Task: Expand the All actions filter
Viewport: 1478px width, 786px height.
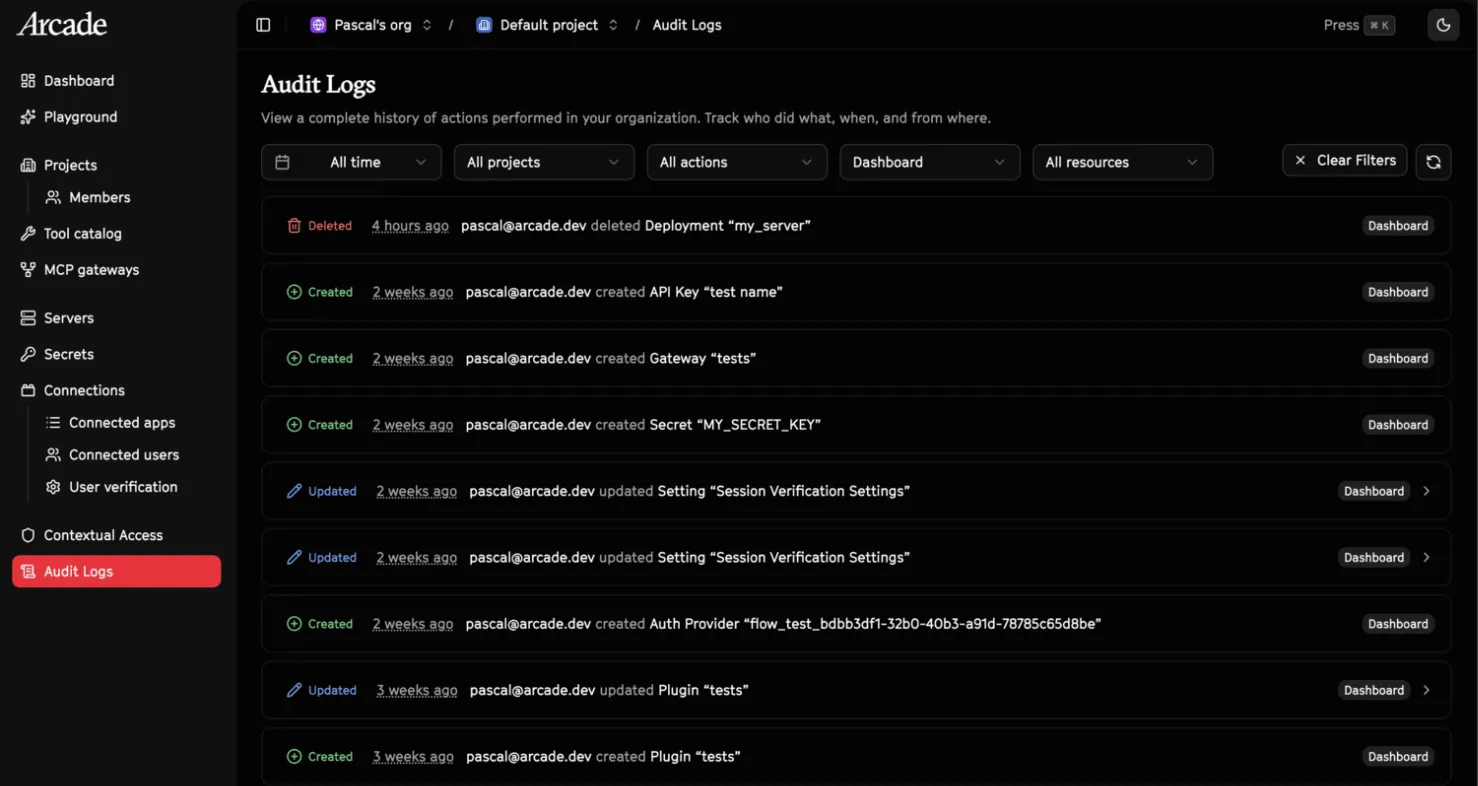Action: coord(737,161)
